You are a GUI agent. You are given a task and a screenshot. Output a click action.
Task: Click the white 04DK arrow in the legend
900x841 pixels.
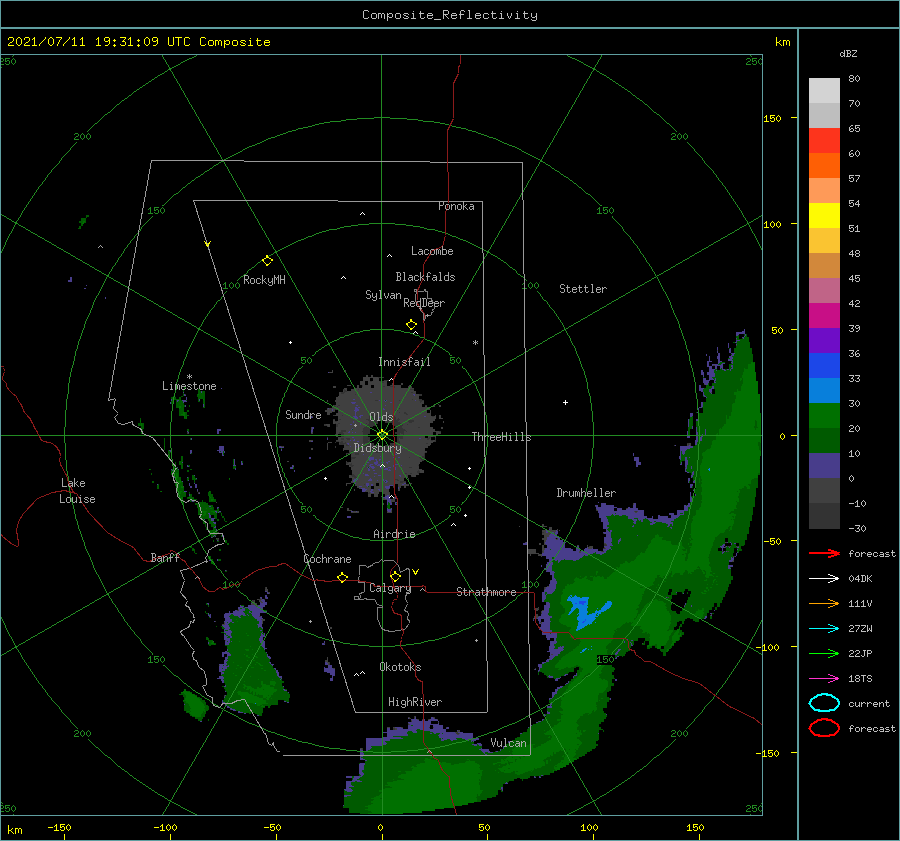tap(824, 578)
